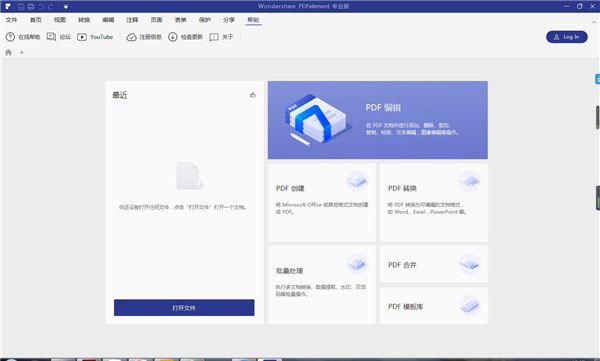This screenshot has height=361, width=600.
Task: Open the PDF 转换 card
Action: (434, 203)
